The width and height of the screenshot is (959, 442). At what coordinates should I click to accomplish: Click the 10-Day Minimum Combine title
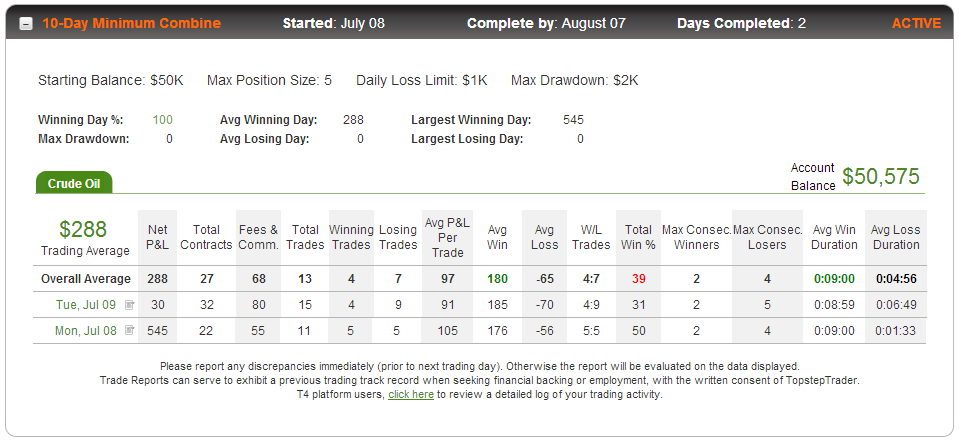(x=131, y=23)
